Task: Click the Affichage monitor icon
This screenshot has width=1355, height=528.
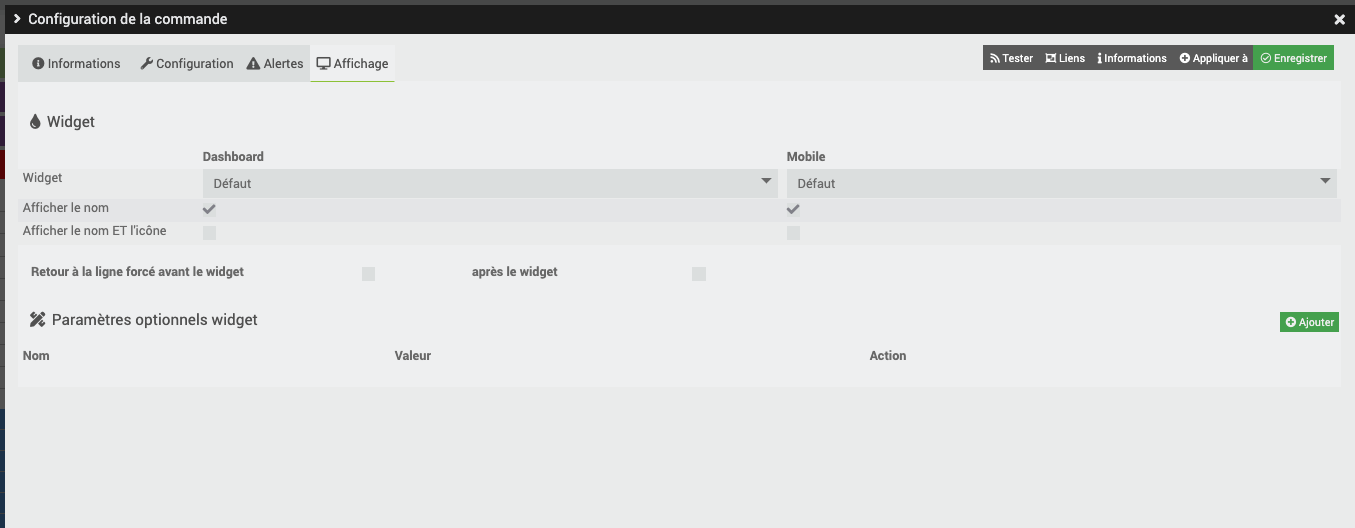Action: coord(323,64)
